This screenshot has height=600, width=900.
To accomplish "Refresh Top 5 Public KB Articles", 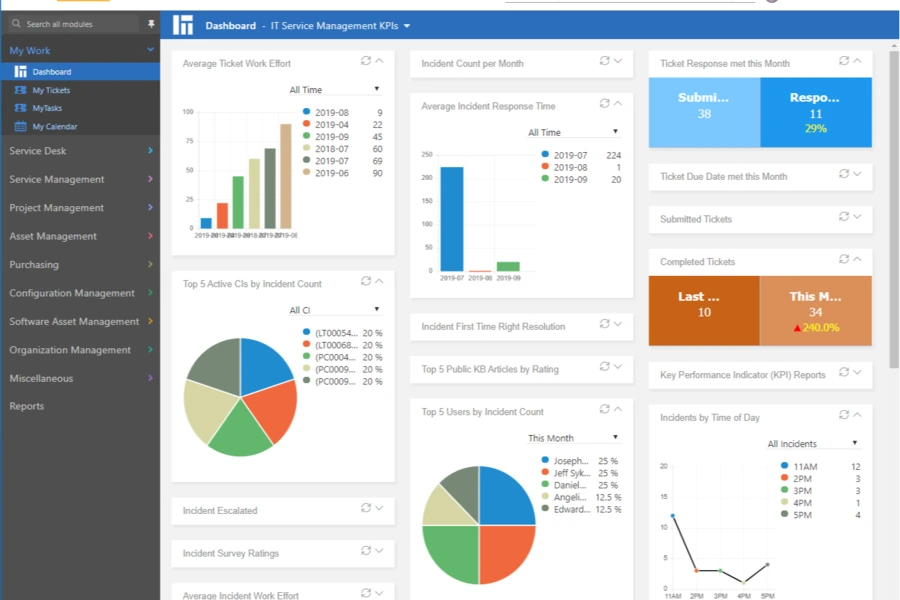I will pyautogui.click(x=604, y=366).
